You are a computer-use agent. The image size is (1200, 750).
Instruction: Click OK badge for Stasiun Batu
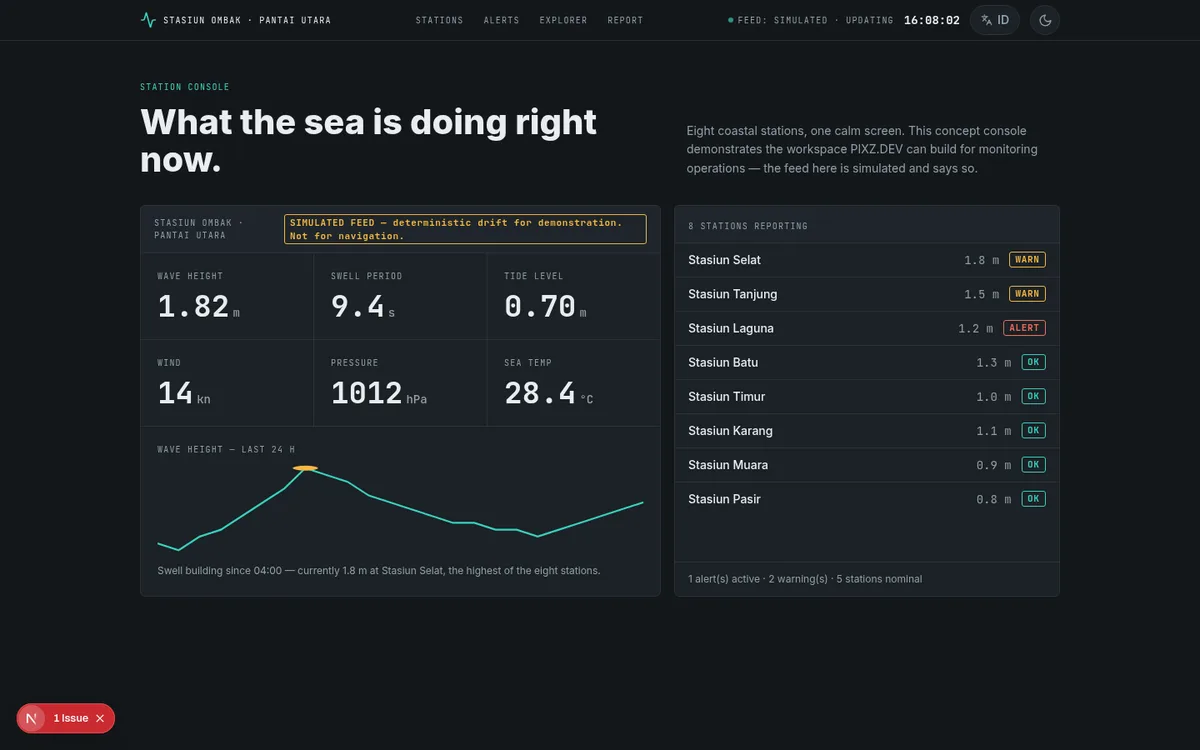tap(1033, 362)
